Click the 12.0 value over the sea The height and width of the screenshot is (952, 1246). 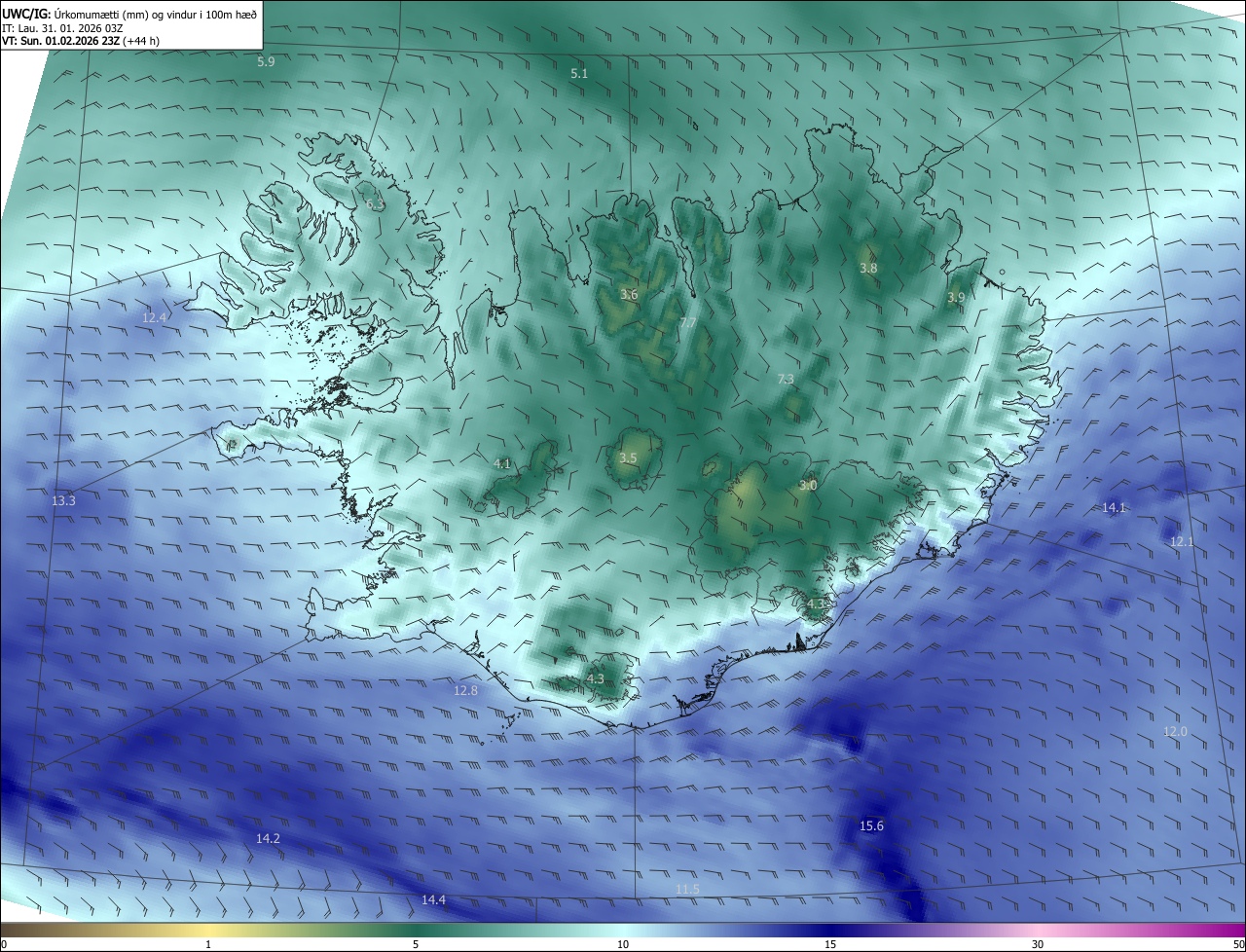coord(1176,732)
